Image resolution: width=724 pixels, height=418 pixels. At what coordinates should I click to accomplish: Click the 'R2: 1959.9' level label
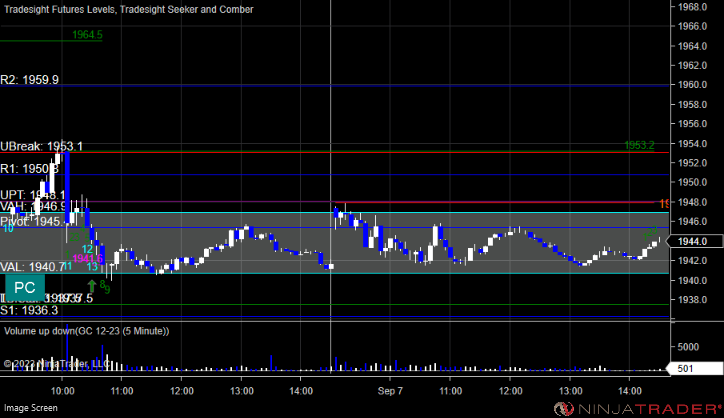(x=30, y=80)
